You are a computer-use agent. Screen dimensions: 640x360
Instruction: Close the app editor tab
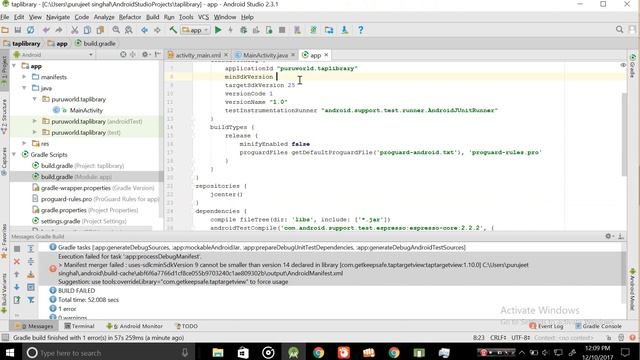(x=326, y=55)
